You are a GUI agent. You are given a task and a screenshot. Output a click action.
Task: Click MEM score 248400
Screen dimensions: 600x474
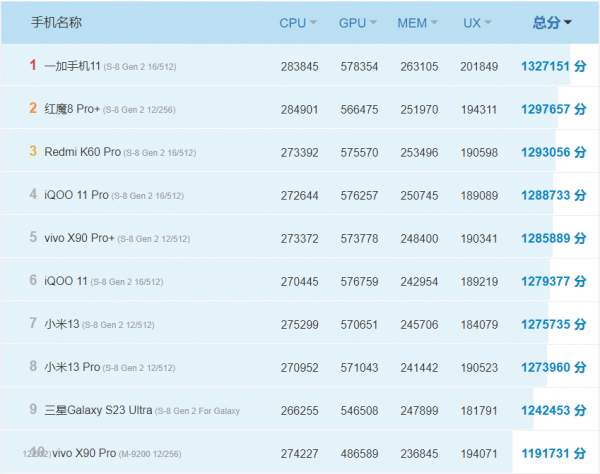click(419, 239)
